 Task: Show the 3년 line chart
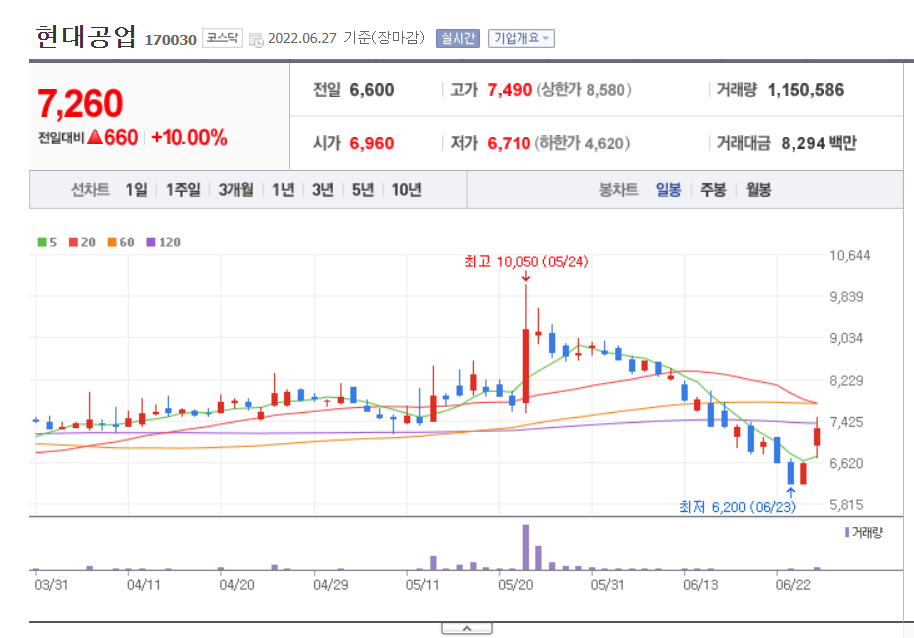(322, 189)
